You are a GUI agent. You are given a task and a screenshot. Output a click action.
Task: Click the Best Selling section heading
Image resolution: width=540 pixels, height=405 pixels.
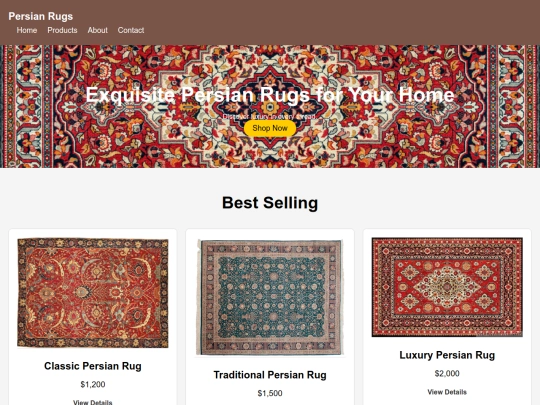point(270,203)
